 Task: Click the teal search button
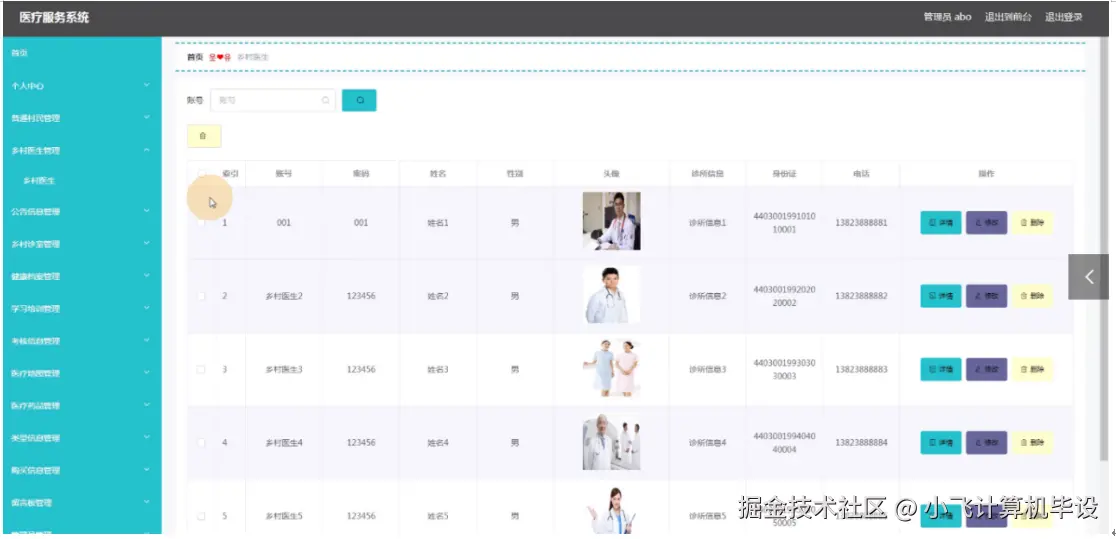coord(359,100)
